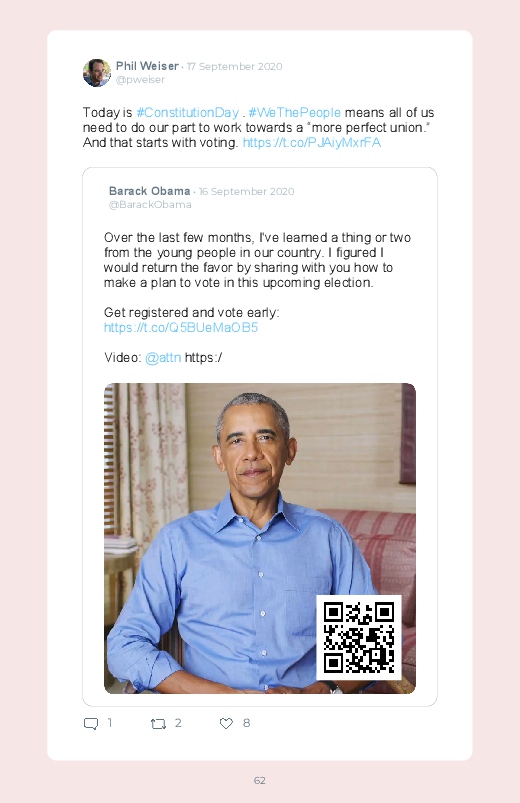
Task: Click the QR code on photo
Action: pyautogui.click(x=359, y=637)
